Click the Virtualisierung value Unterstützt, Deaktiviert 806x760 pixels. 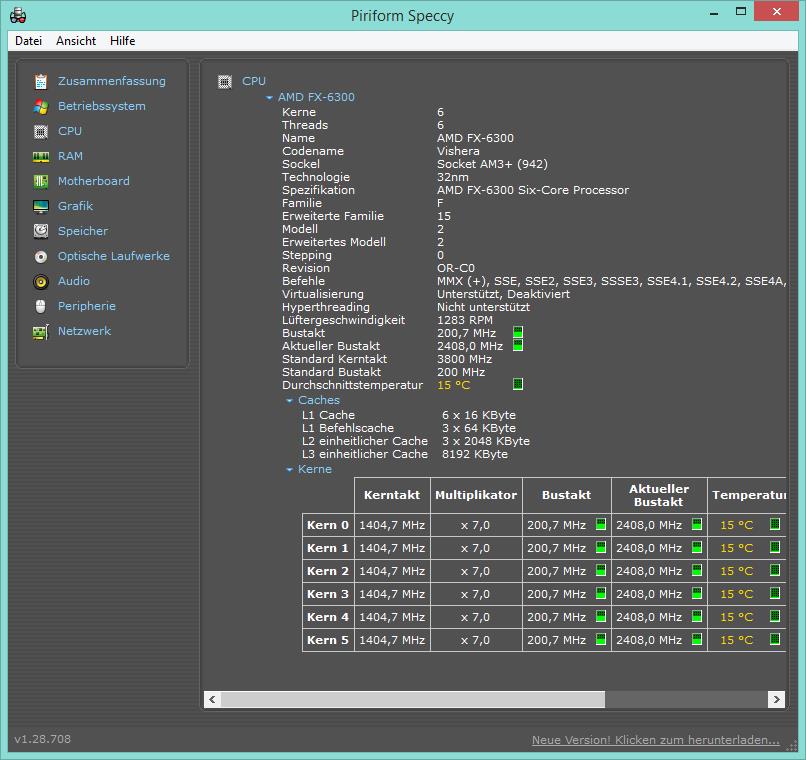point(503,294)
